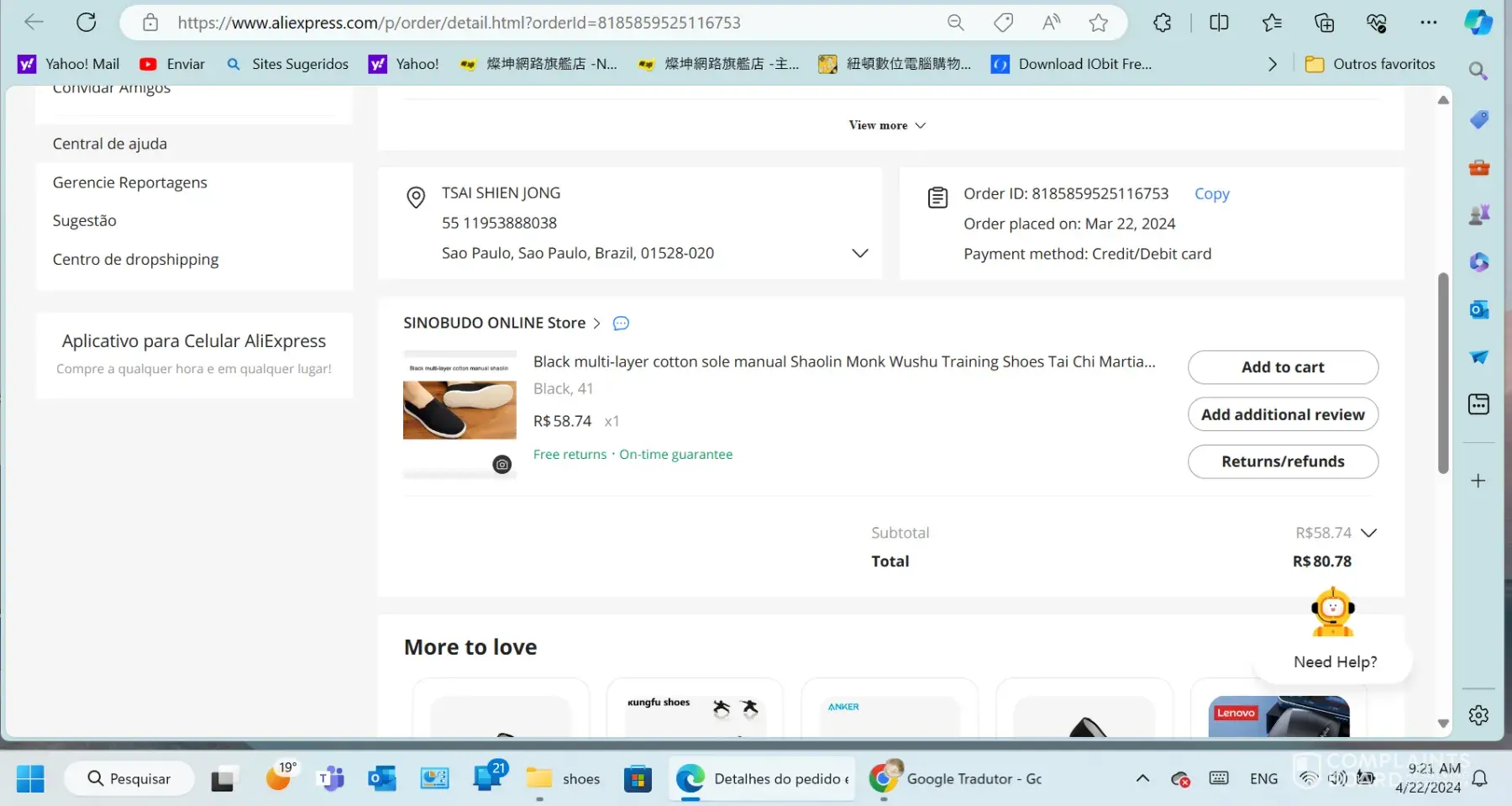1512x806 pixels.
Task: Open the Enviar bookmark
Action: click(x=172, y=64)
